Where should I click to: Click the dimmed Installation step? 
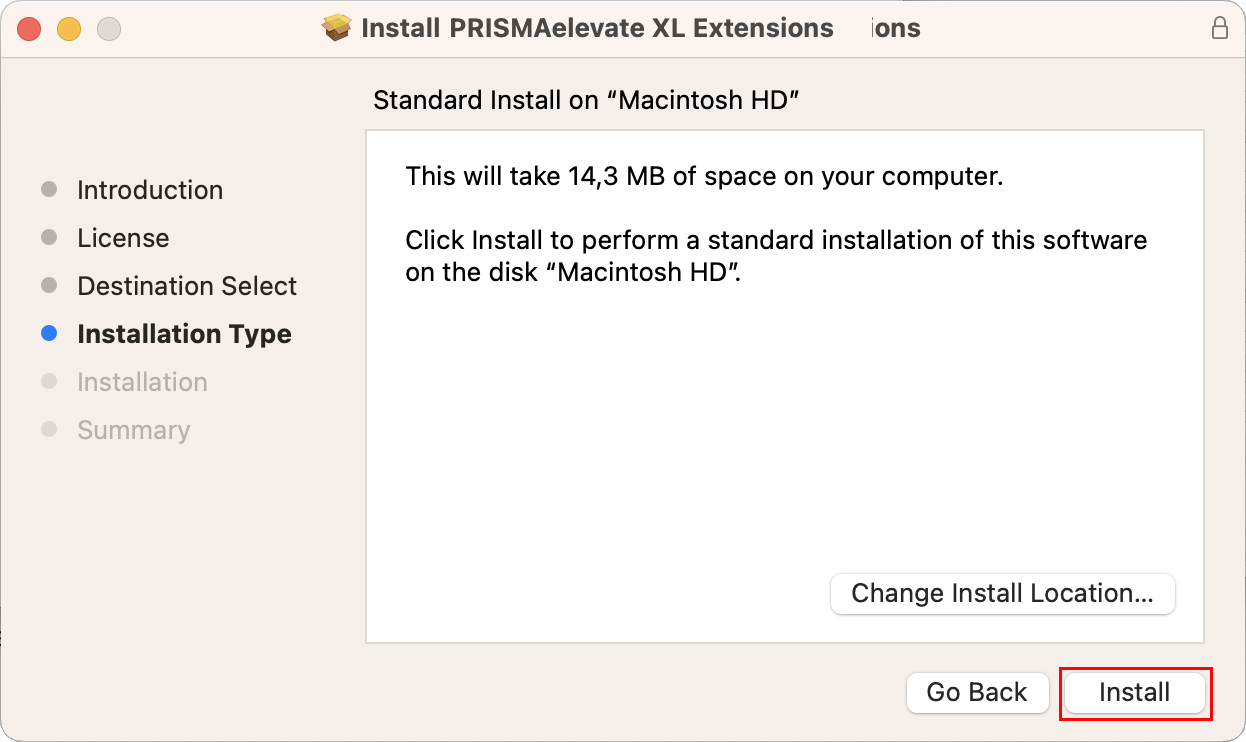(142, 382)
